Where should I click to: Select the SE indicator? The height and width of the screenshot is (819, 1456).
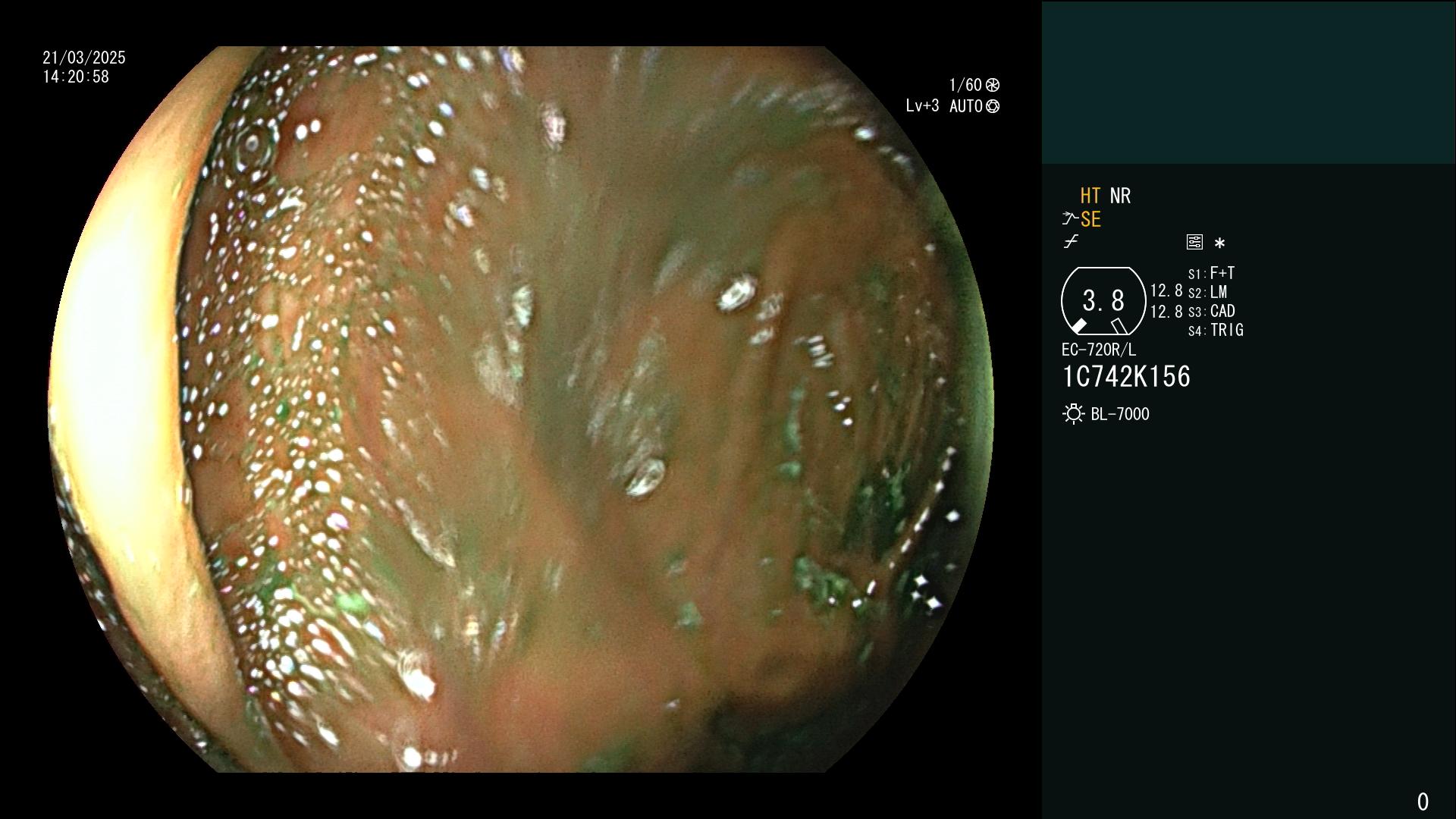(x=1090, y=219)
